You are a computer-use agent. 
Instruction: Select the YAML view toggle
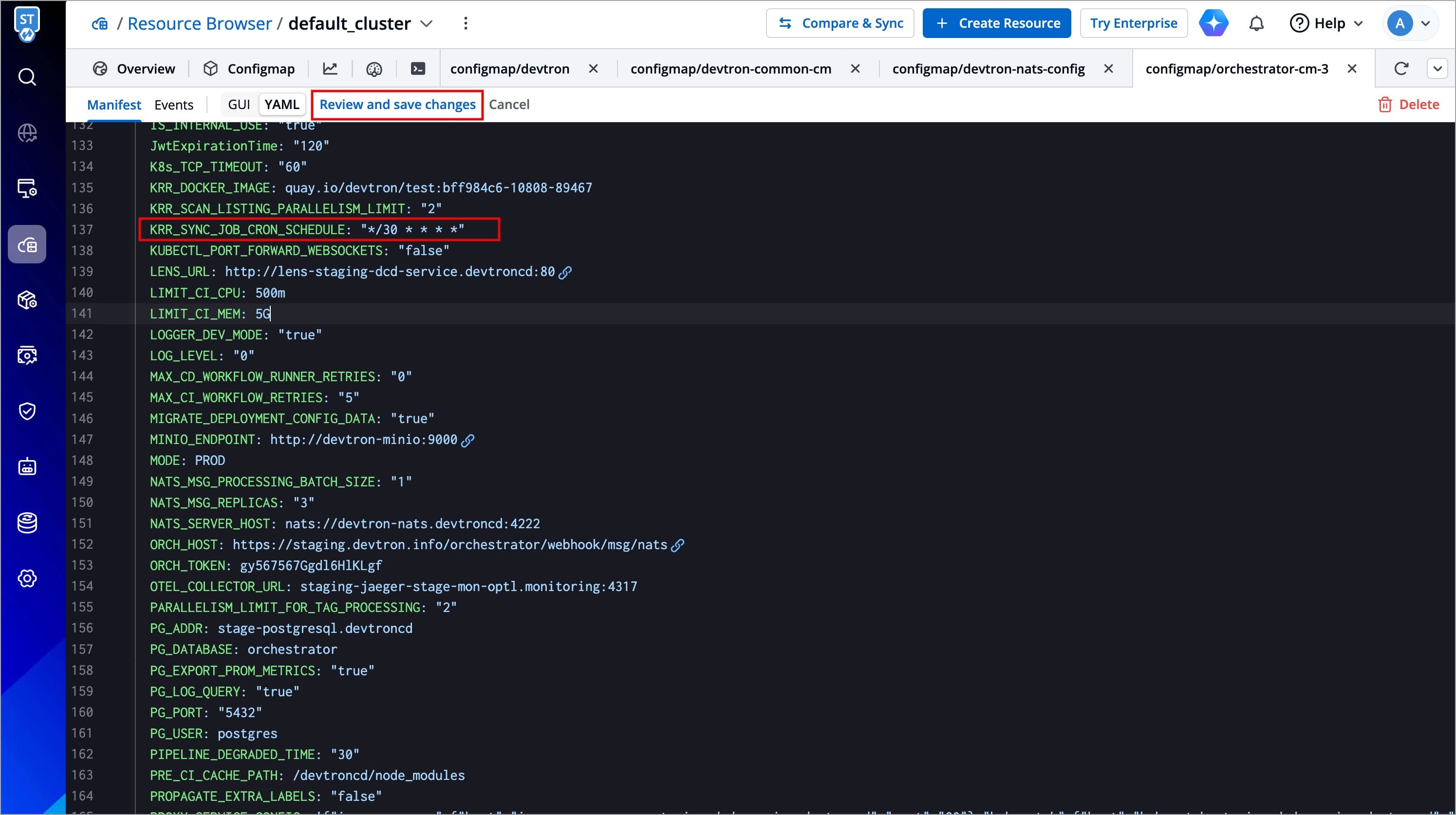point(281,105)
